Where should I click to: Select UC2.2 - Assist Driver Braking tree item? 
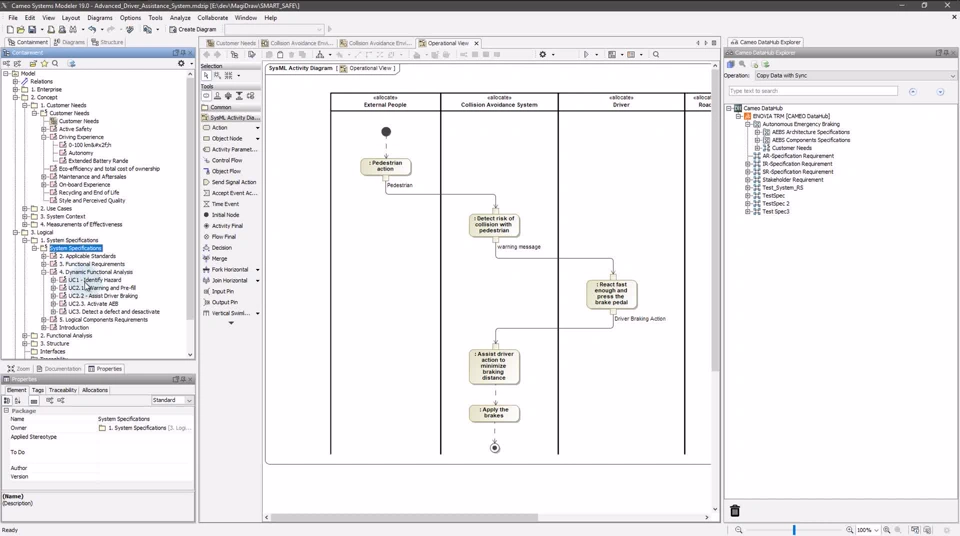pyautogui.click(x=103, y=296)
